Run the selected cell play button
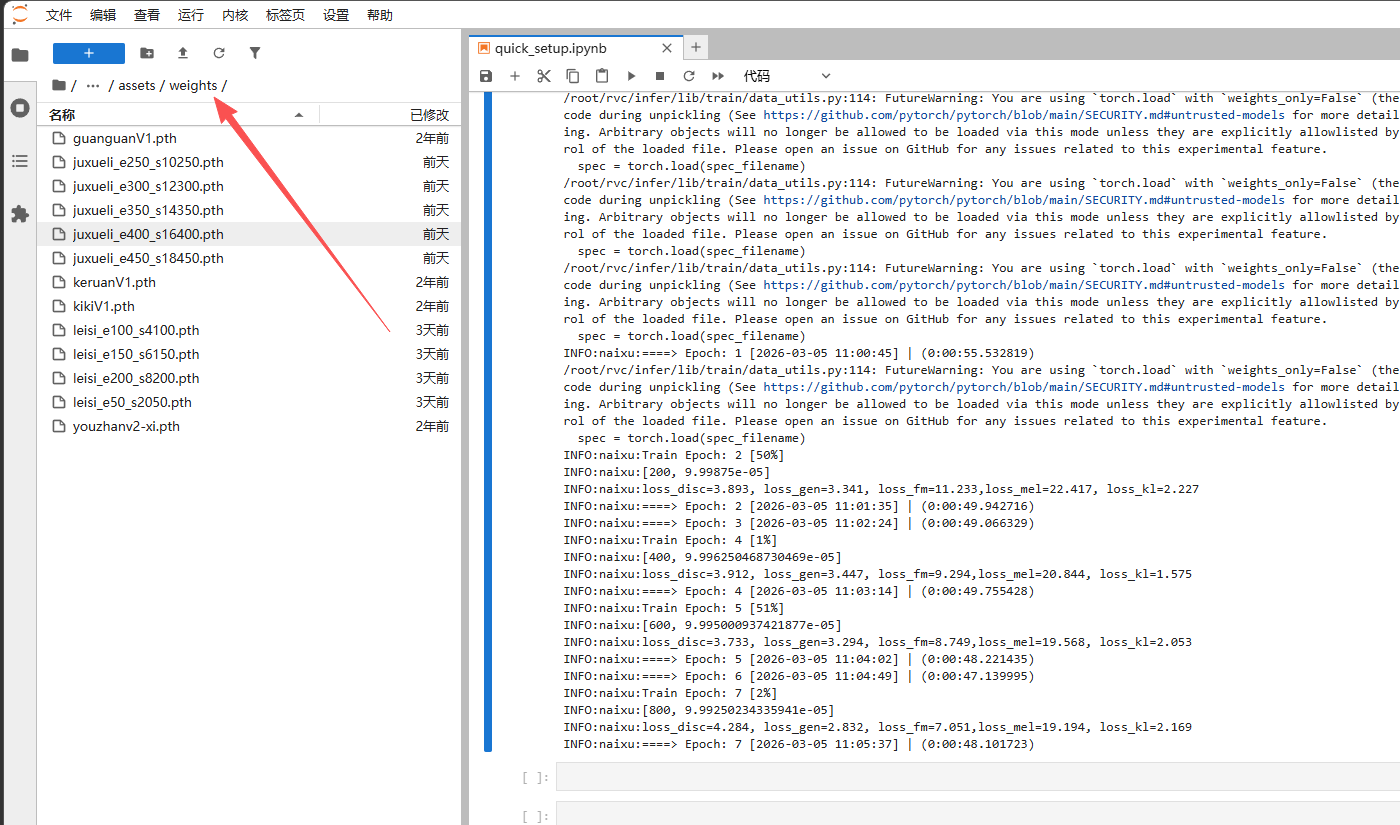 pos(631,76)
